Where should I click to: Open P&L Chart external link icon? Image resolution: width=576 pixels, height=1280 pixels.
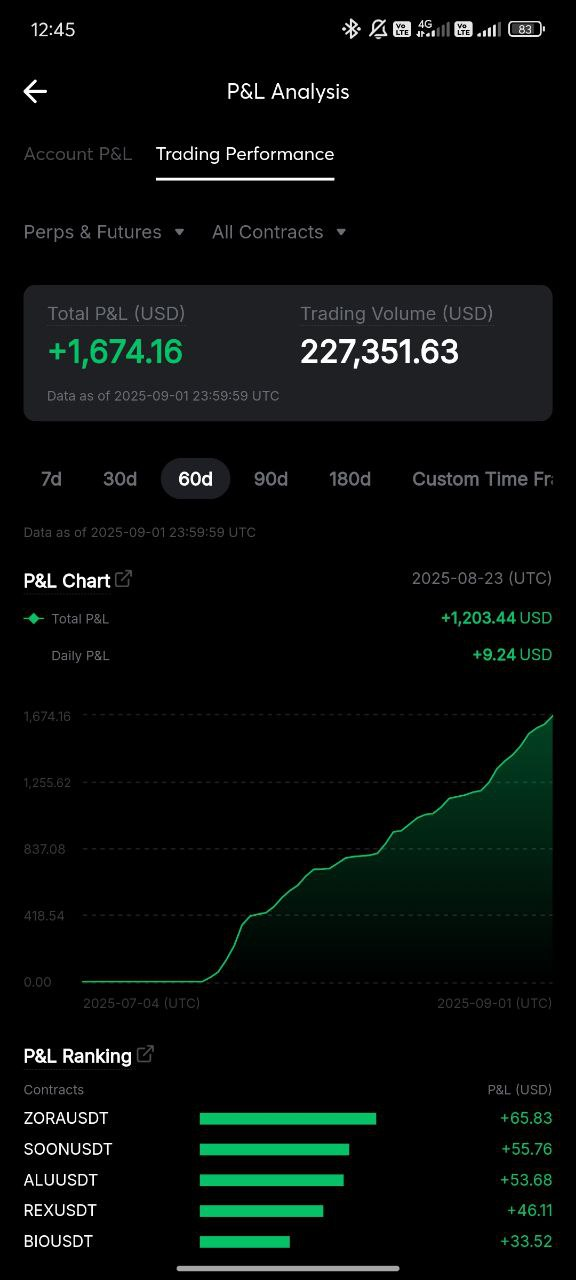(x=124, y=579)
